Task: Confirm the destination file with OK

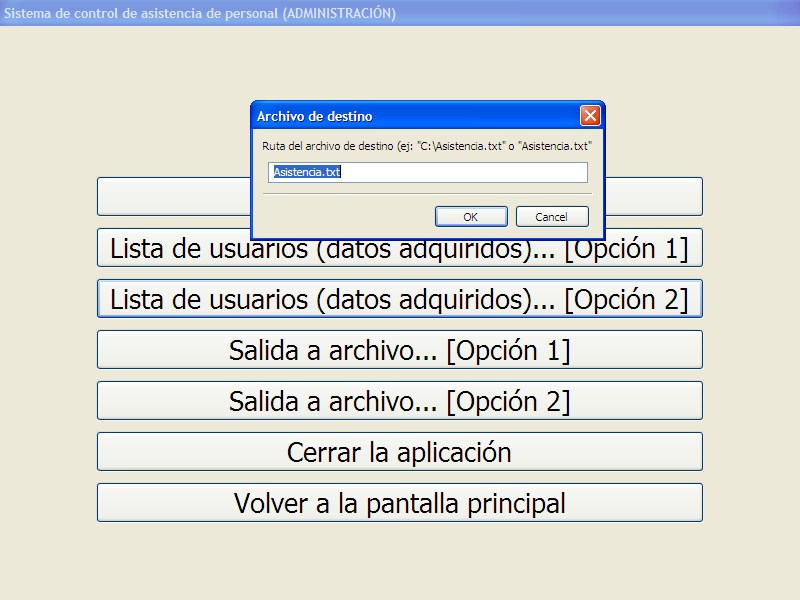Action: click(470, 216)
